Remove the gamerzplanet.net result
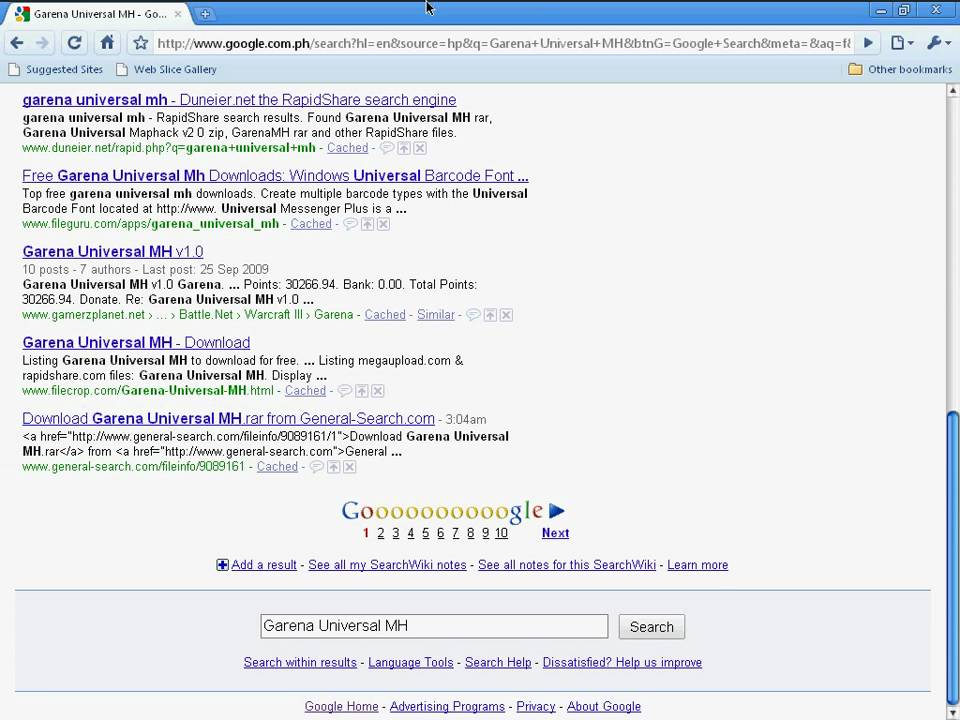Image resolution: width=960 pixels, height=720 pixels. pyautogui.click(x=506, y=315)
